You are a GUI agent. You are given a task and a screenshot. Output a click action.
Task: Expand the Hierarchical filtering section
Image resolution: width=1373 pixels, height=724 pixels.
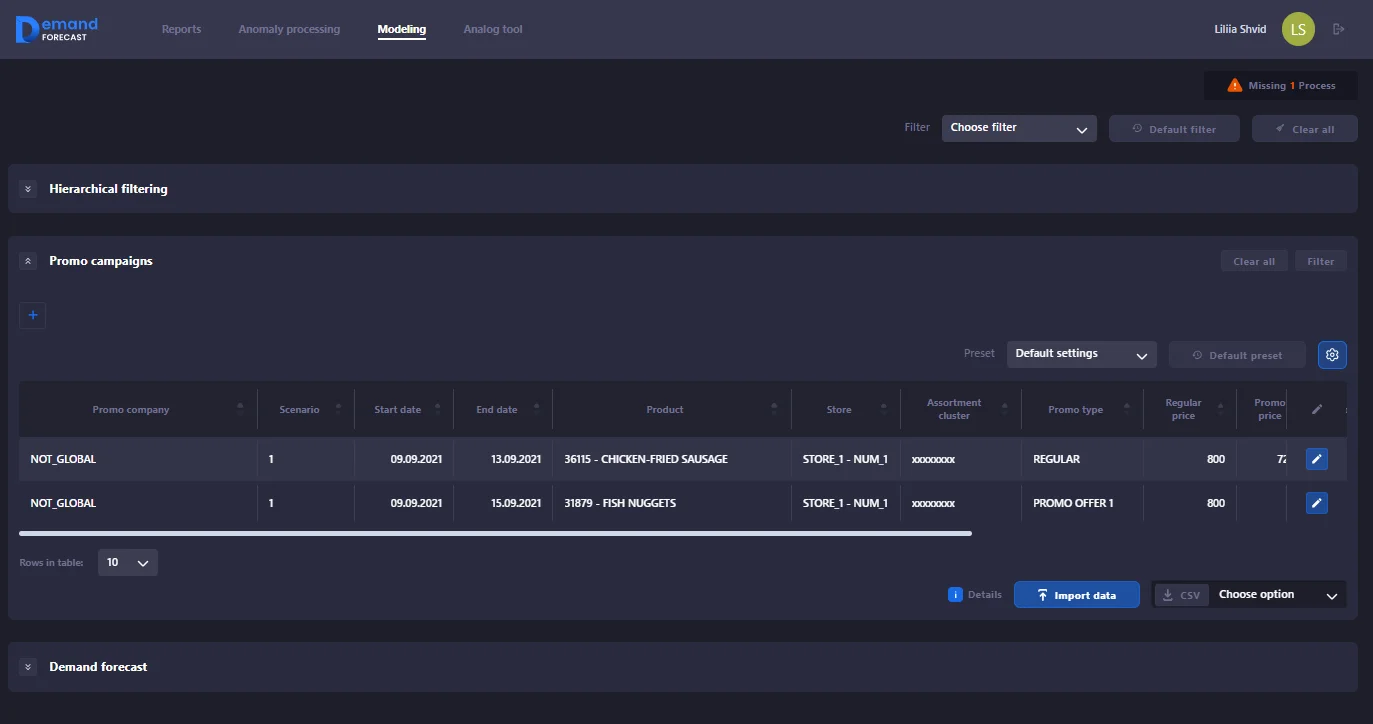[x=28, y=189]
